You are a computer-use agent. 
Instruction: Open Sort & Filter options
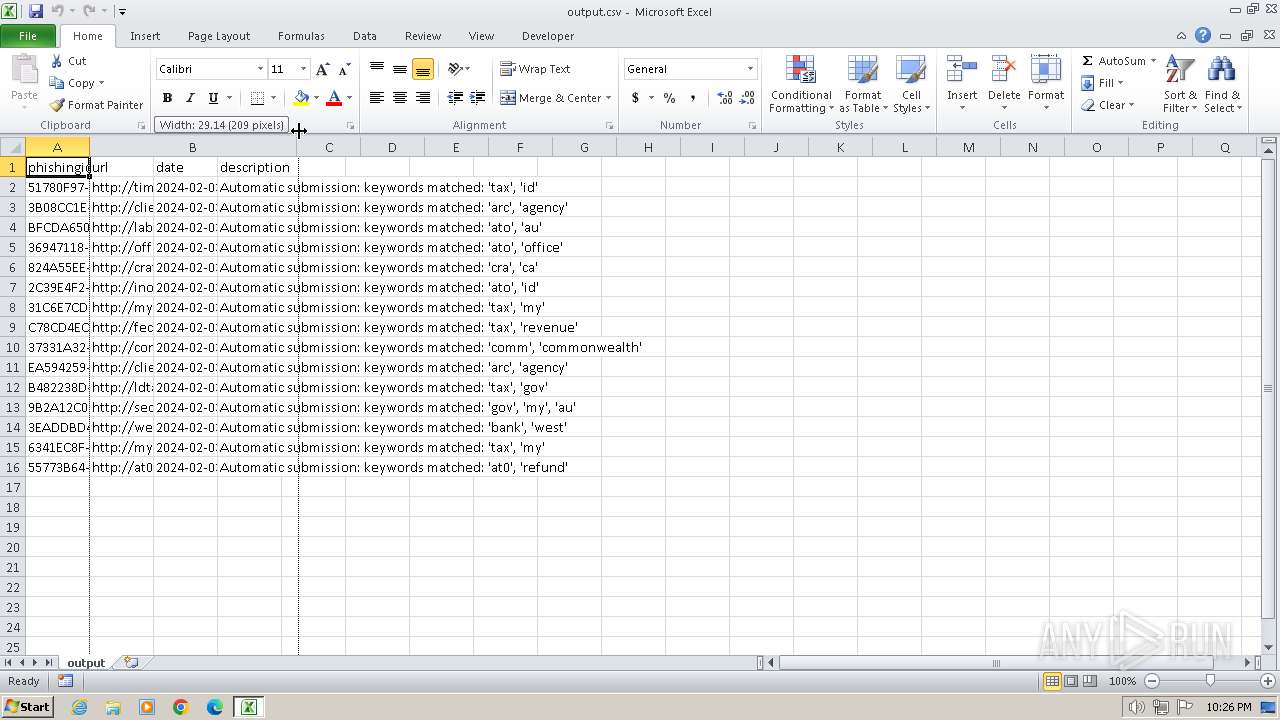click(1180, 84)
